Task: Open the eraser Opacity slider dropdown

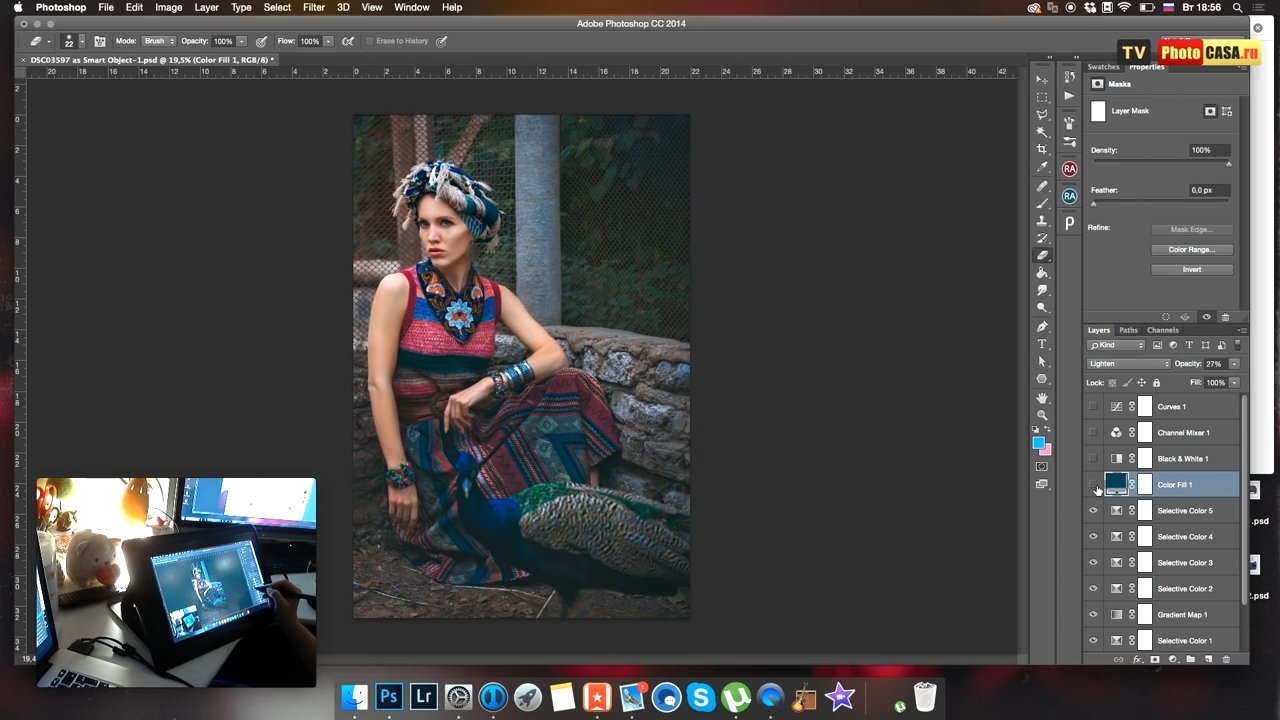Action: (x=242, y=41)
